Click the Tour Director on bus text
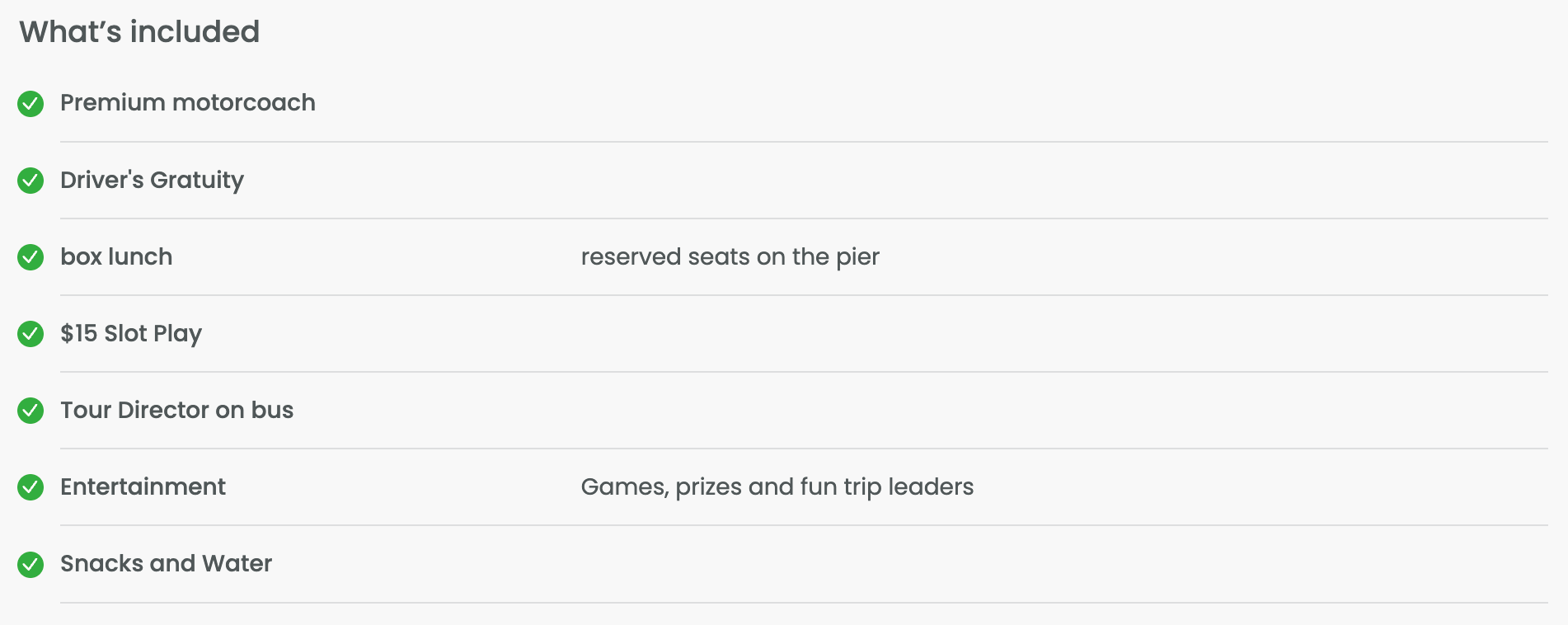Viewport: 1568px width, 625px height. [177, 410]
